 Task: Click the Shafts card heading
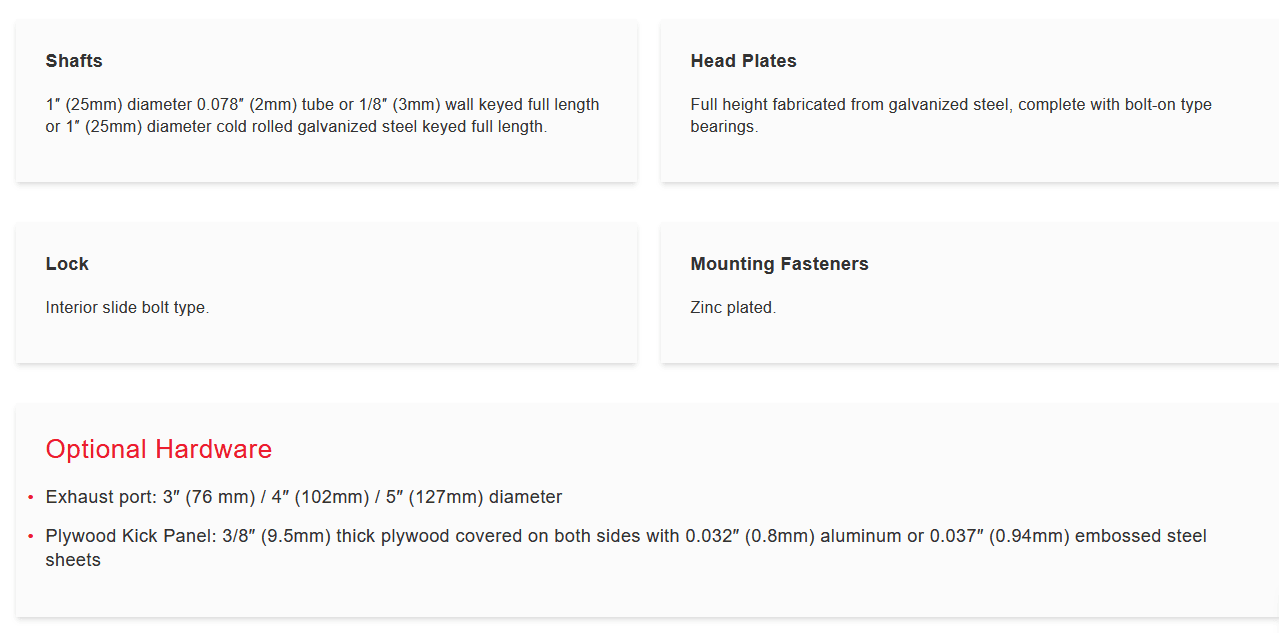[x=74, y=61]
